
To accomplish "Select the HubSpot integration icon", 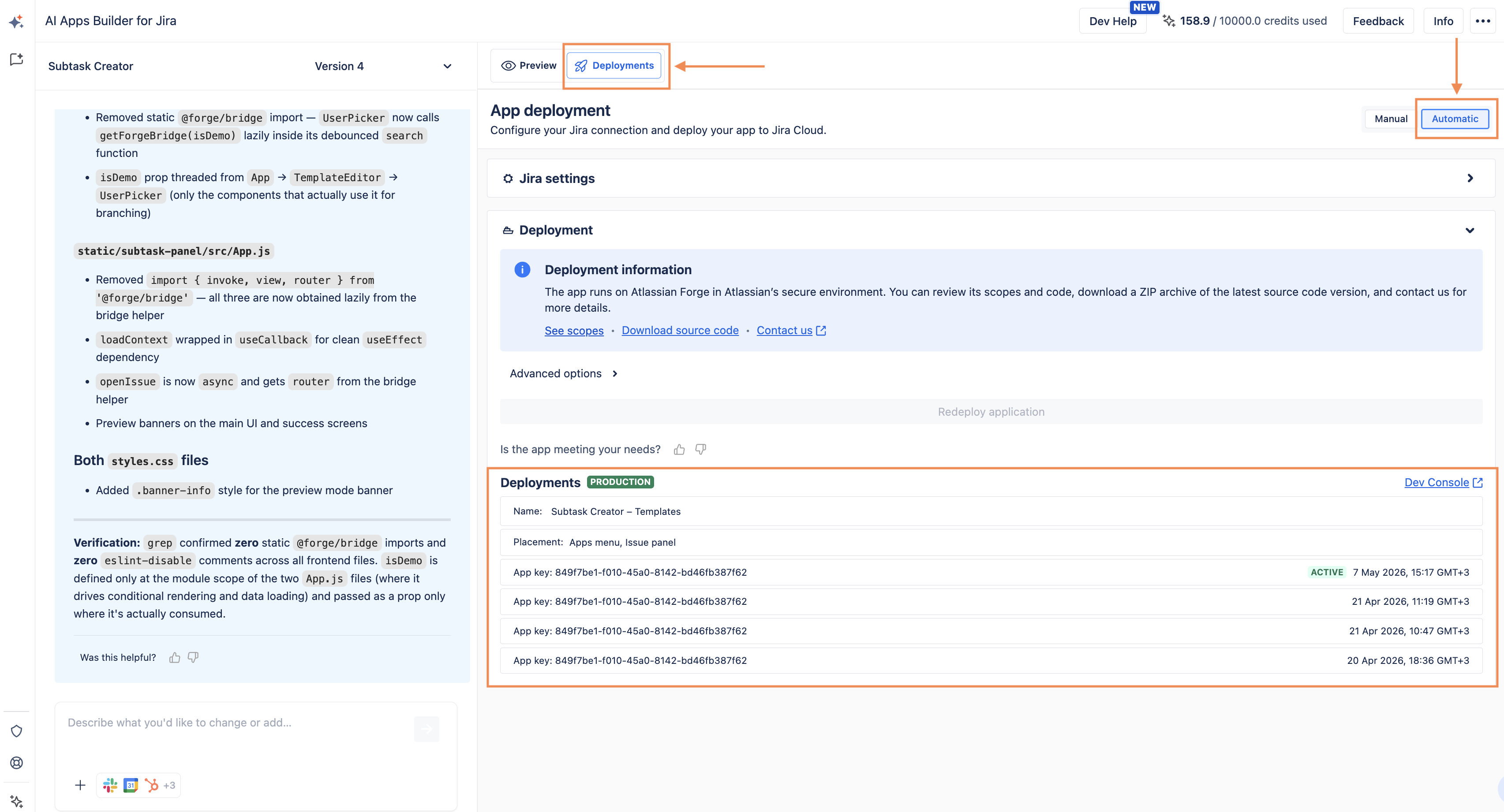I will tap(151, 785).
